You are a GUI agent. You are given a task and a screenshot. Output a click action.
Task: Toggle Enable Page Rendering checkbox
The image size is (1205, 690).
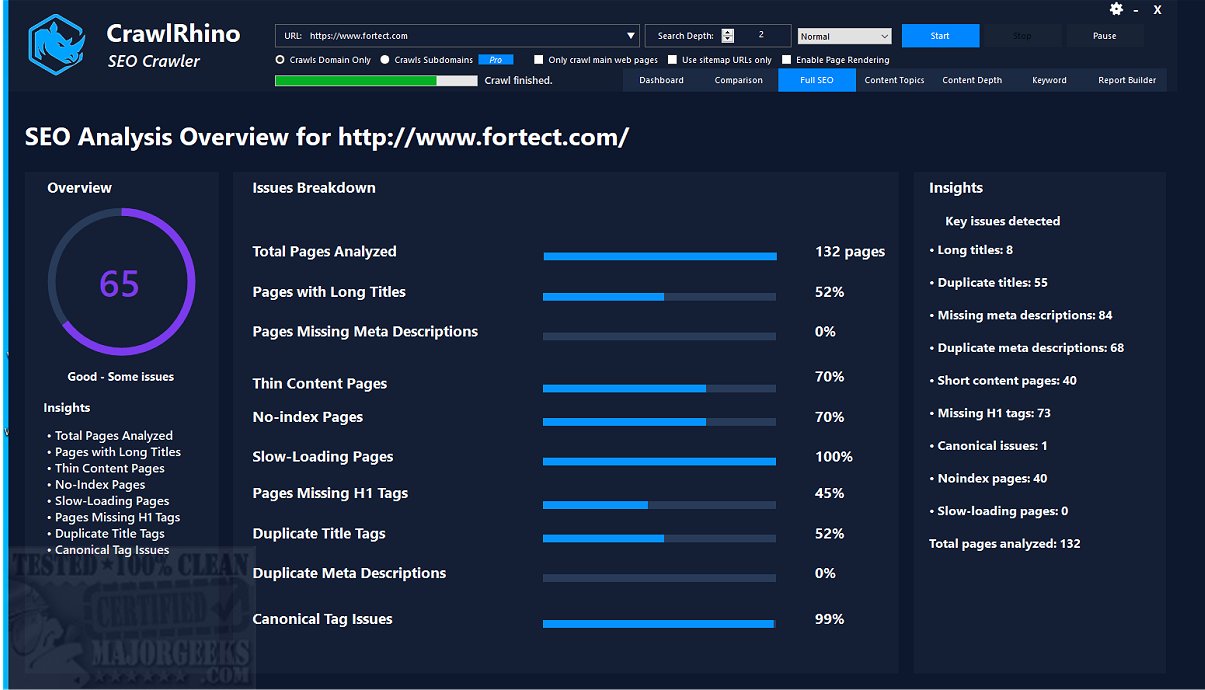pos(787,60)
